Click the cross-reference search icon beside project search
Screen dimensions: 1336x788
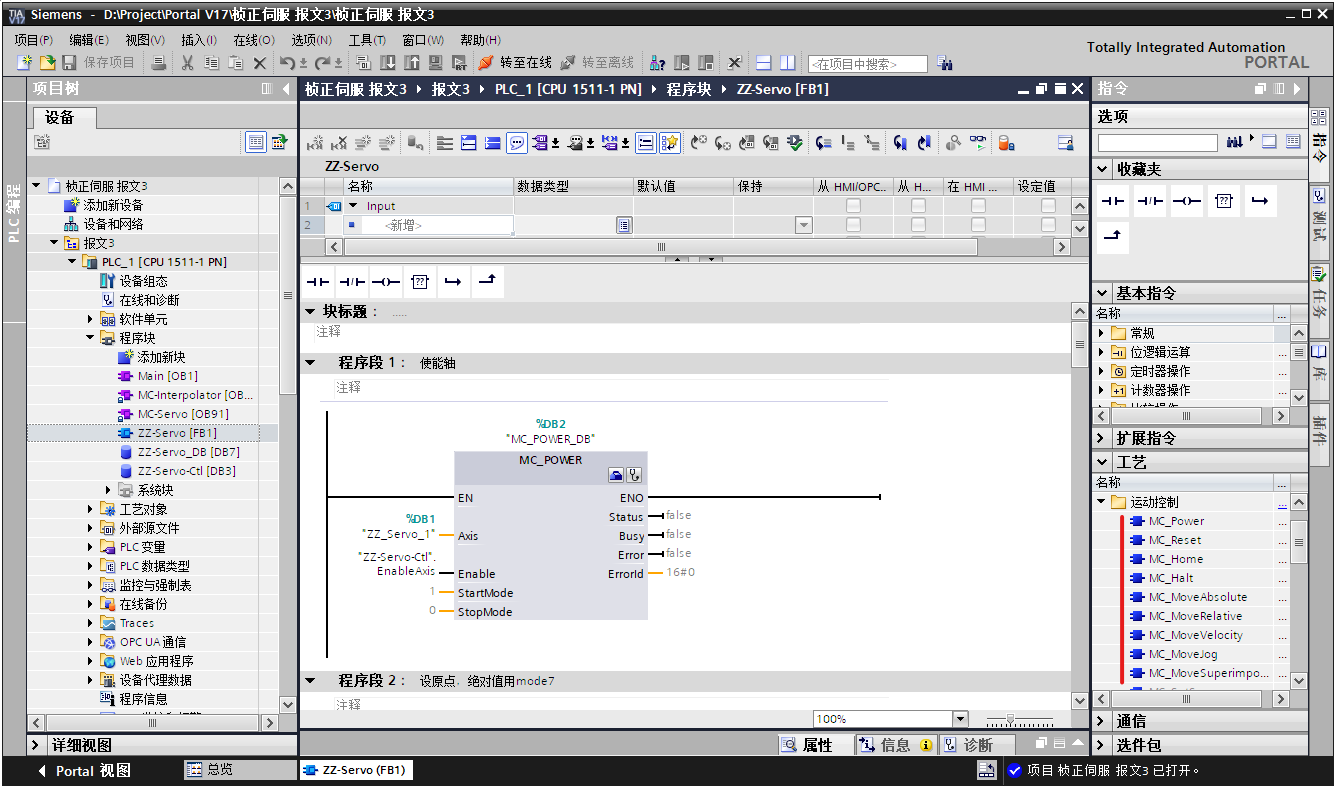pos(945,63)
